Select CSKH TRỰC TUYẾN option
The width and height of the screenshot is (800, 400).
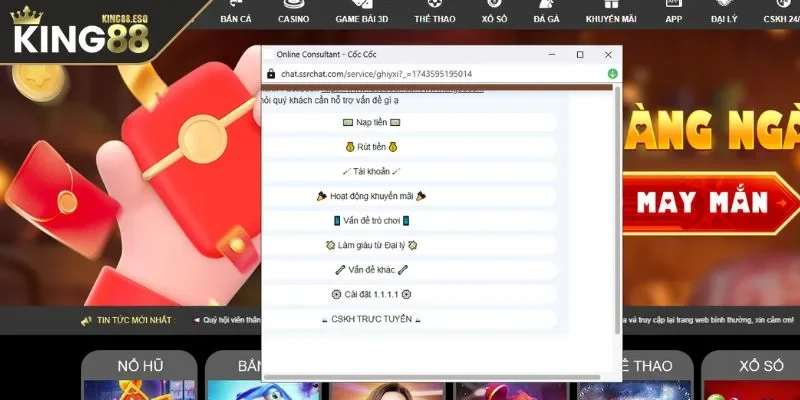point(371,319)
